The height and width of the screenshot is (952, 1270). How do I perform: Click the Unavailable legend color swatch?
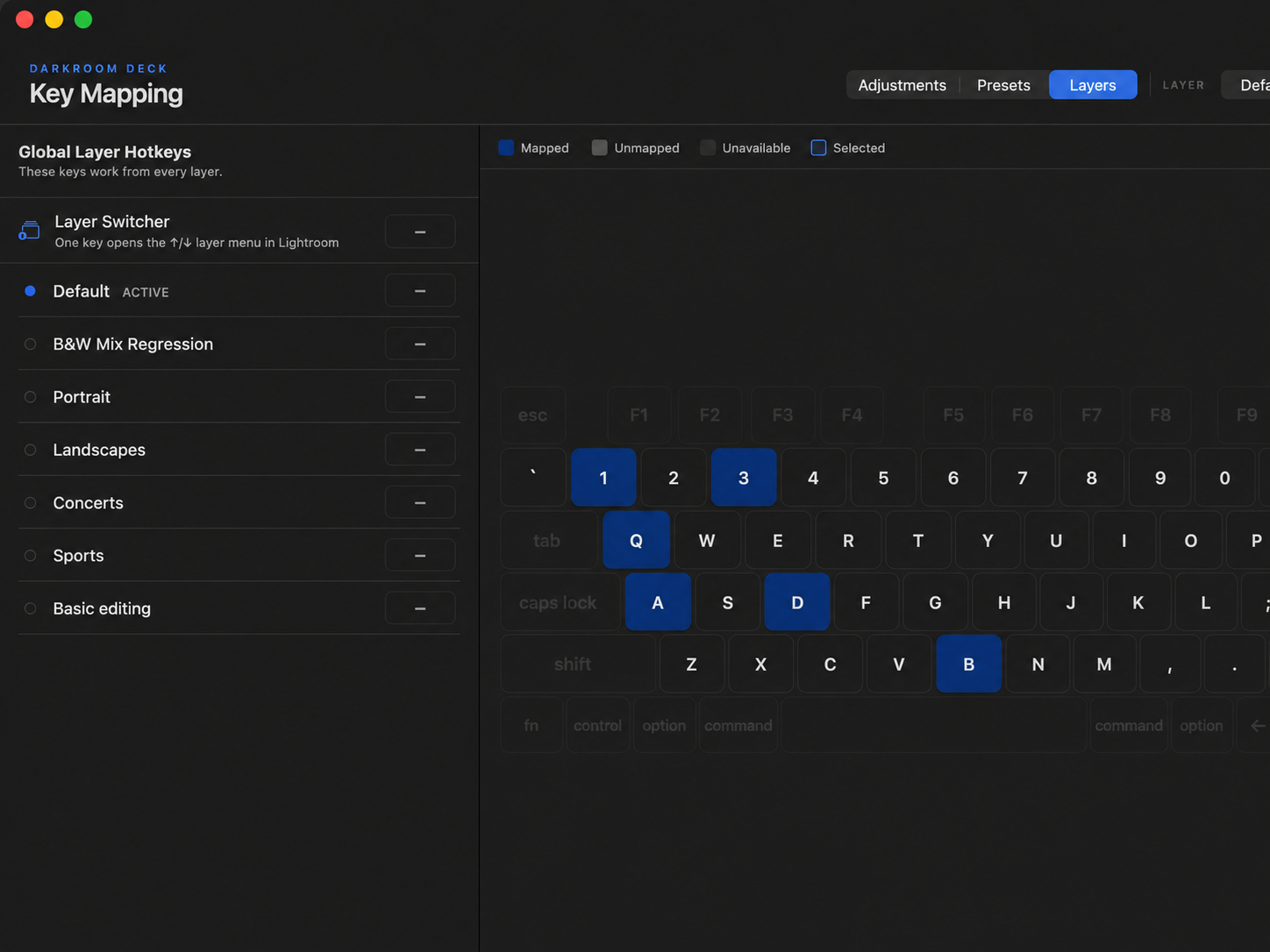708,147
